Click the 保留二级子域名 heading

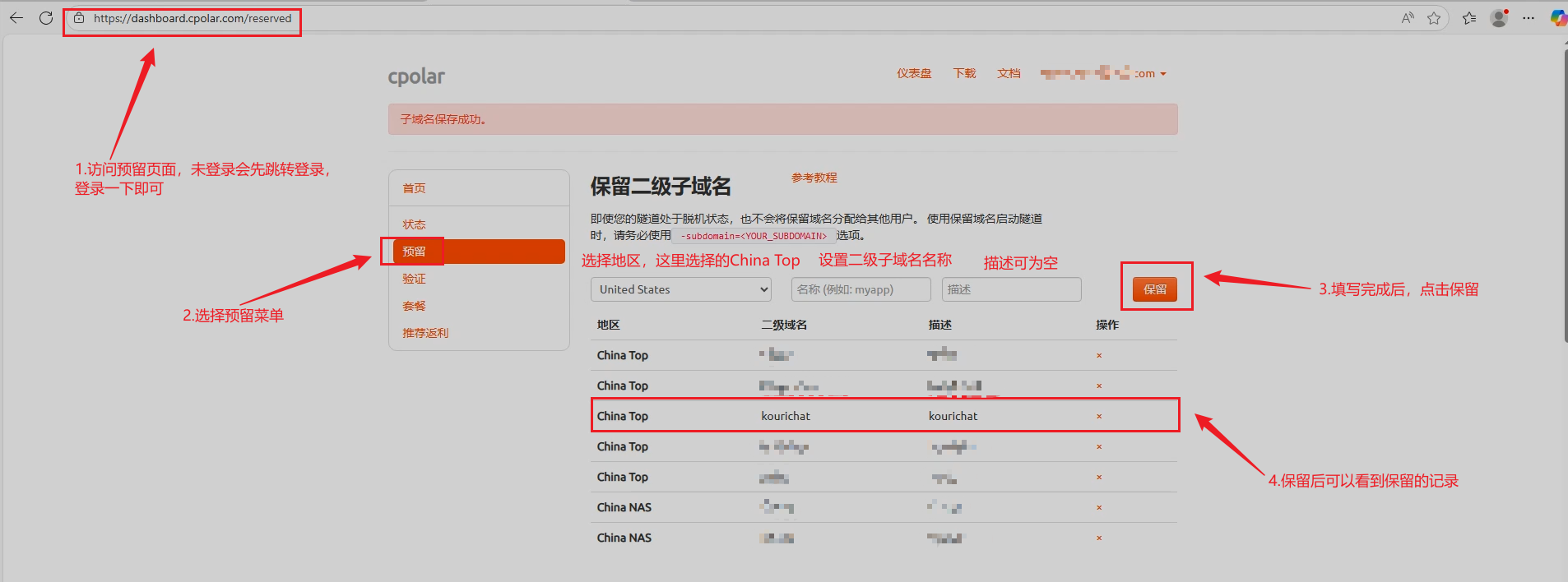coord(661,187)
